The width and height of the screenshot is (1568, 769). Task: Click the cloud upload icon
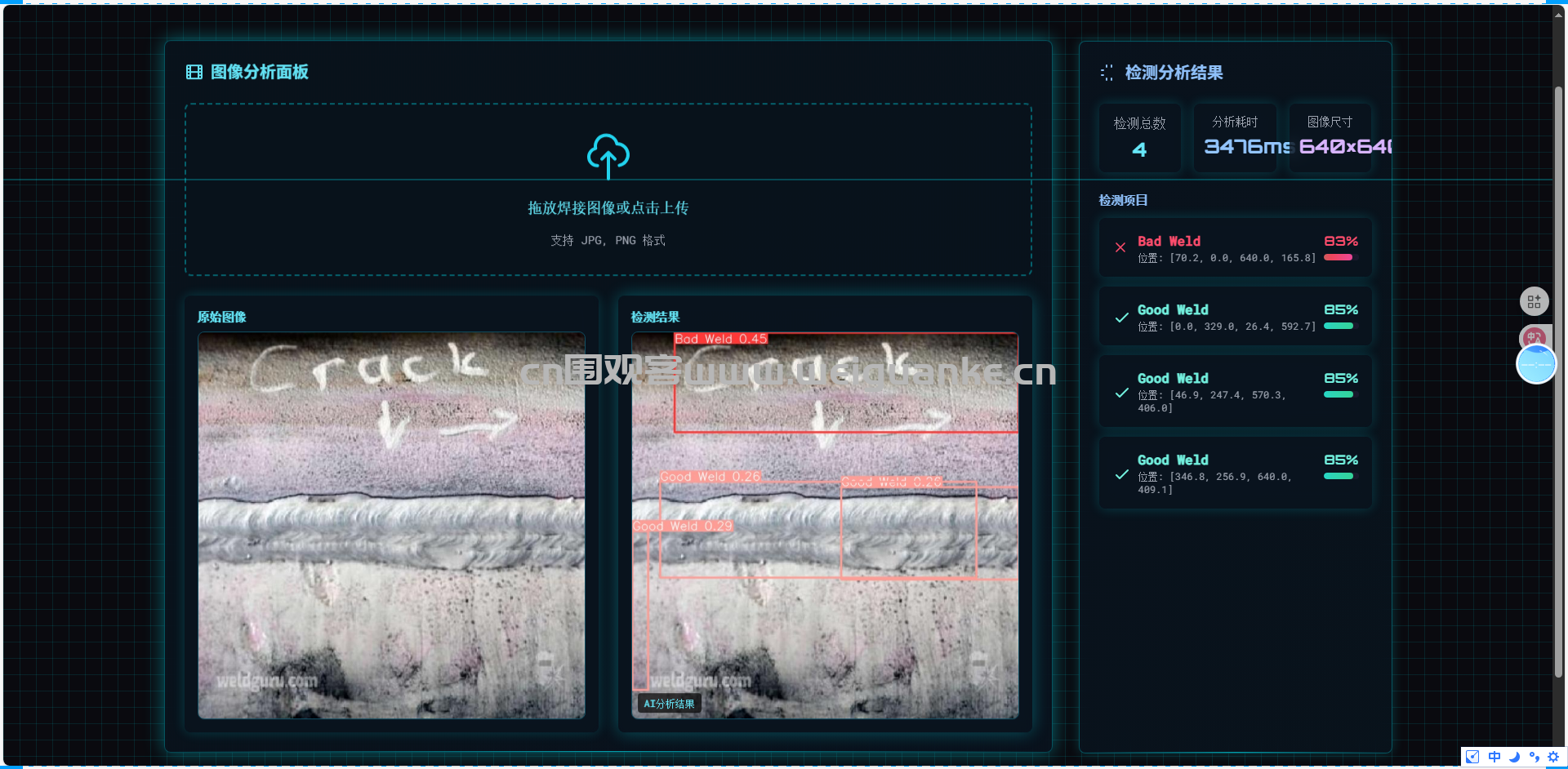pyautogui.click(x=608, y=156)
